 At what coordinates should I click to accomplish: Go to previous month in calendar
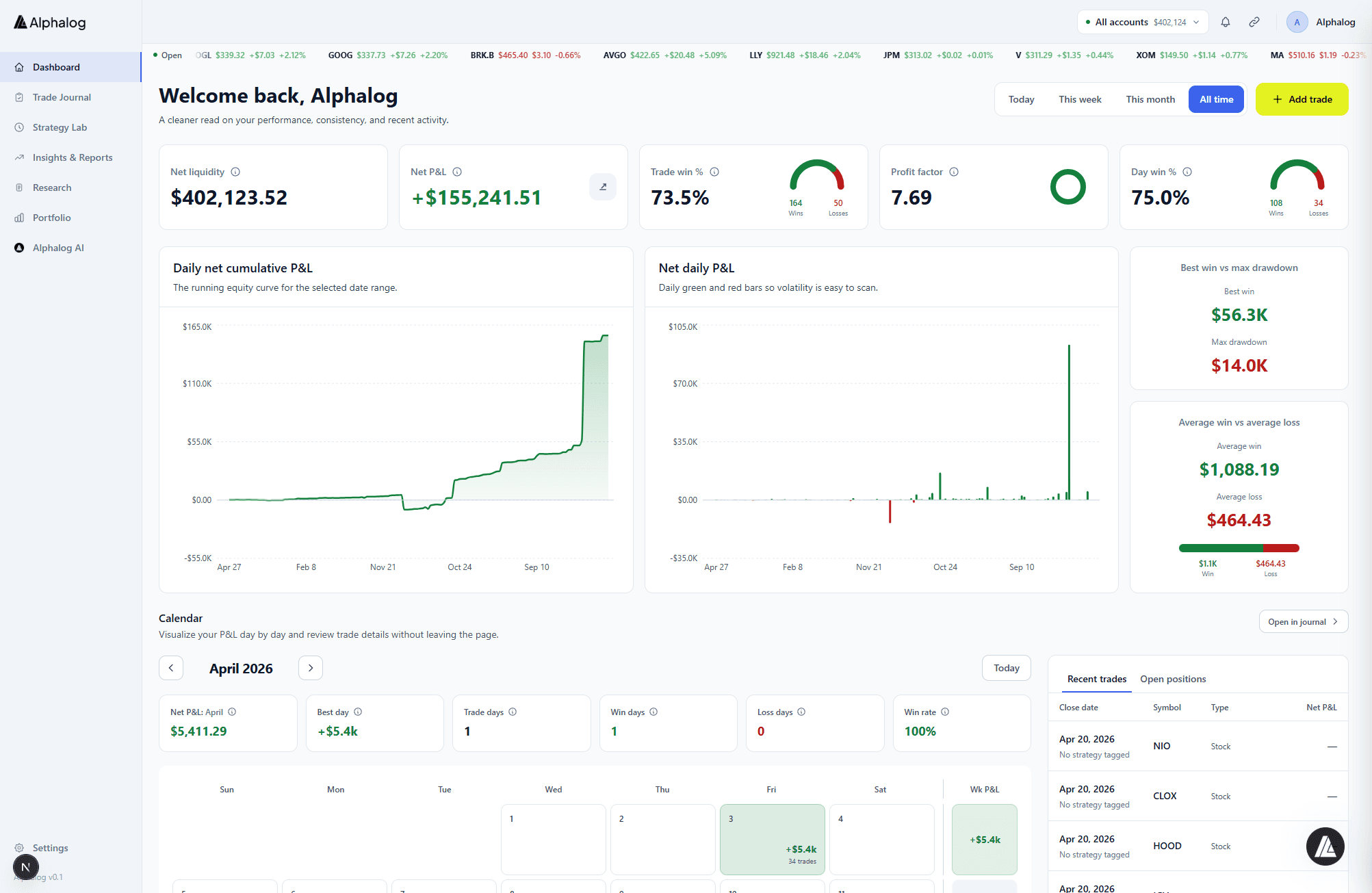click(171, 668)
